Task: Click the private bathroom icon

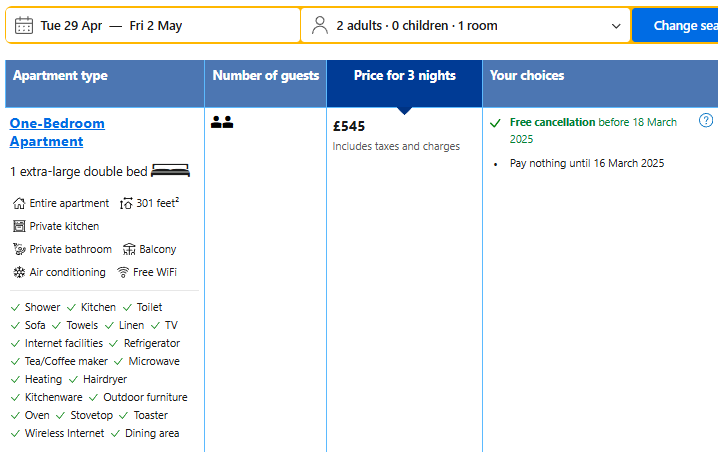Action: (x=19, y=249)
